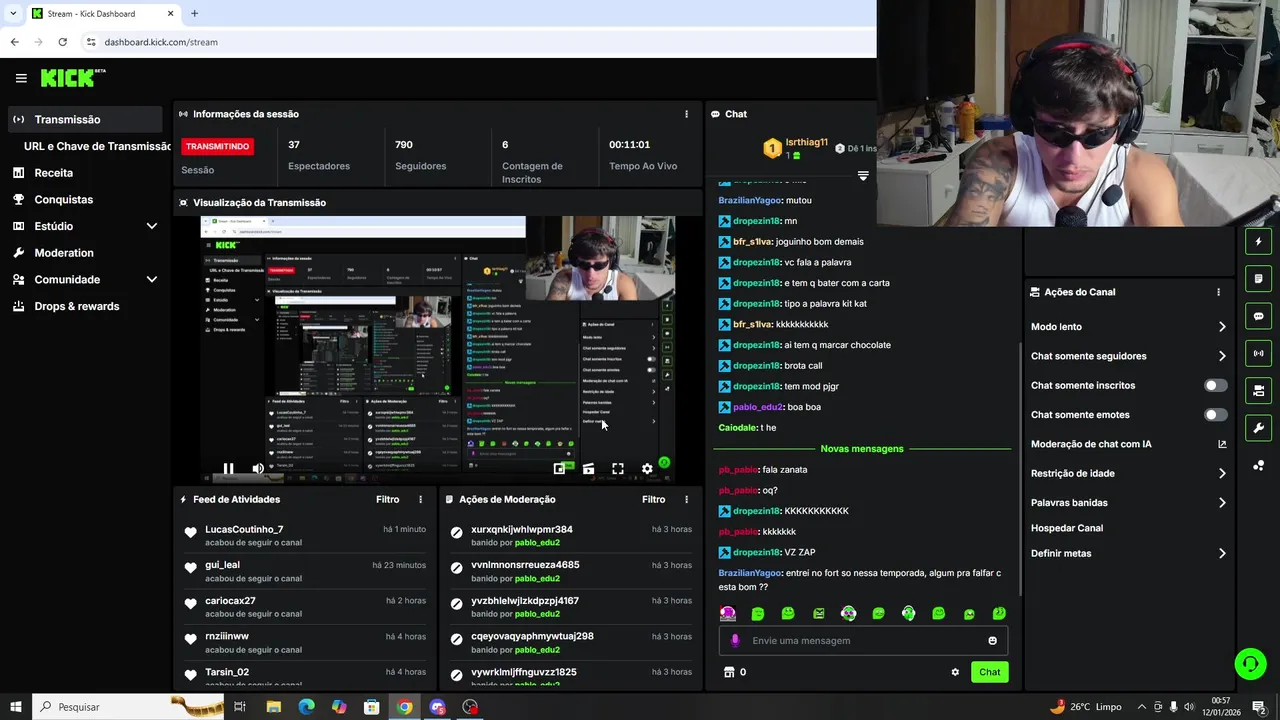The width and height of the screenshot is (1280, 720).
Task: Open the options menu of Informações da sessão
Action: [x=686, y=114]
